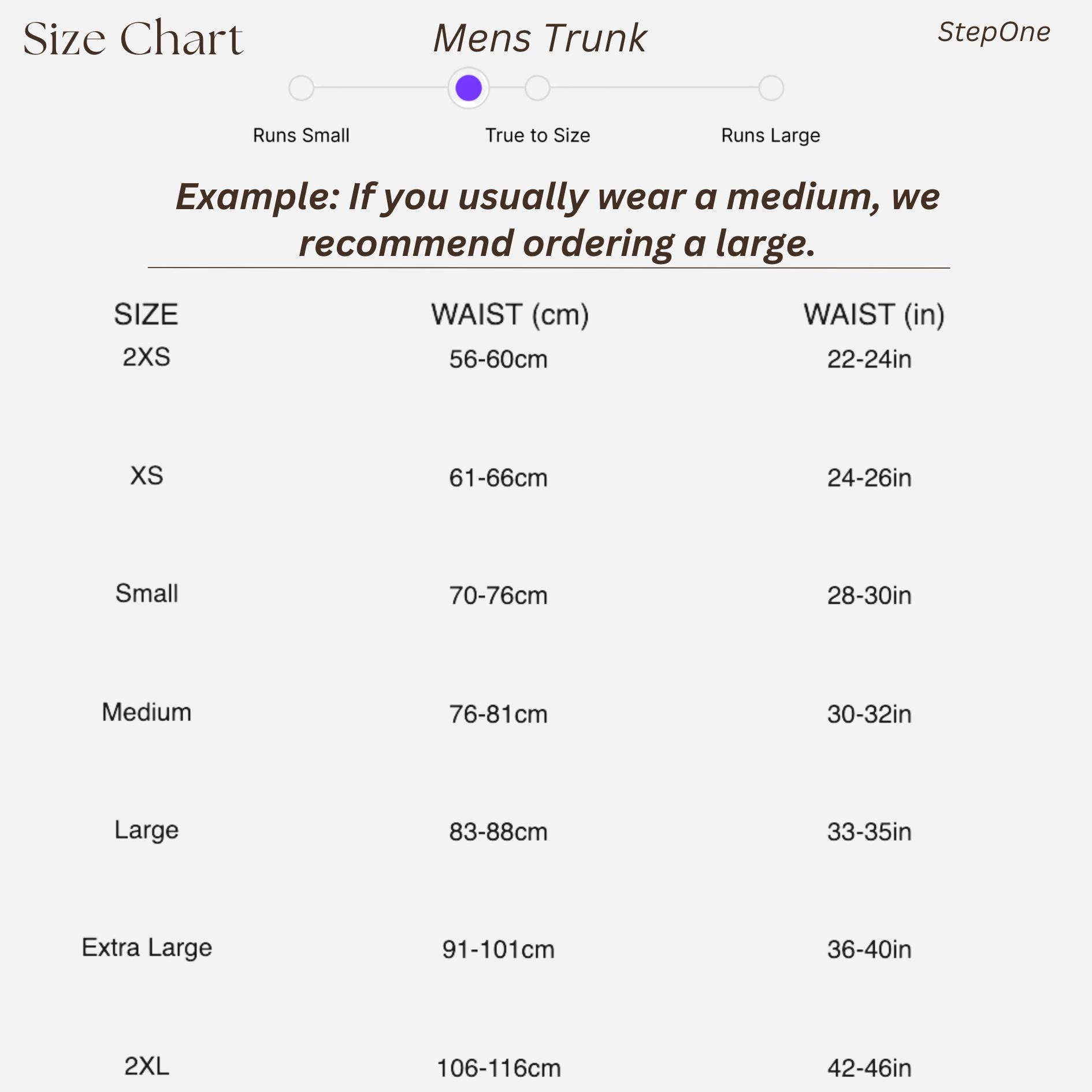This screenshot has height=1092, width=1092.
Task: Click the StepOne brand text
Action: click(x=994, y=32)
